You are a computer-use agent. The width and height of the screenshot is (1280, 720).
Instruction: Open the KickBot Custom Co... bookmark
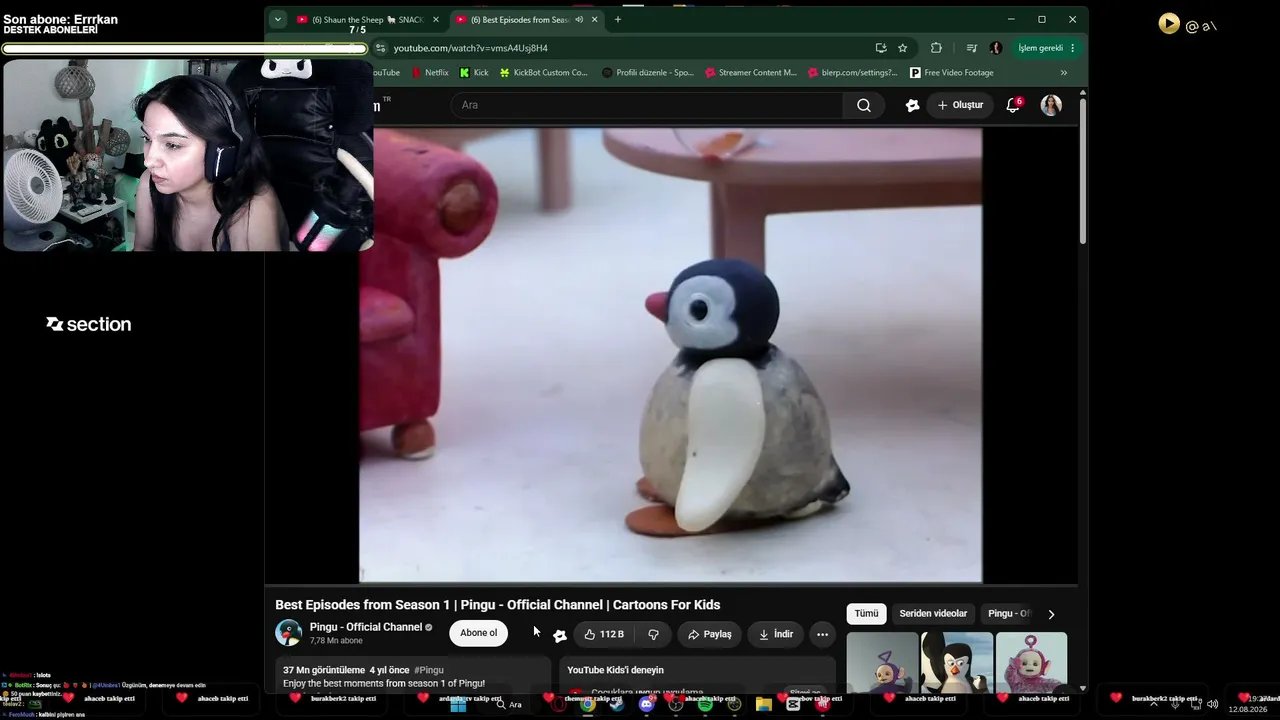(x=543, y=72)
